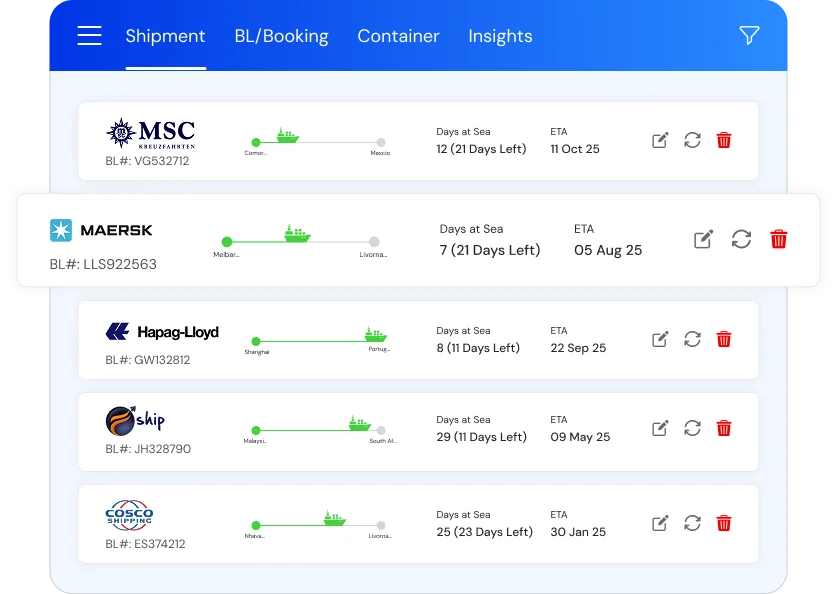Refresh the Fship shipment JH328790
838x594 pixels.
[692, 428]
